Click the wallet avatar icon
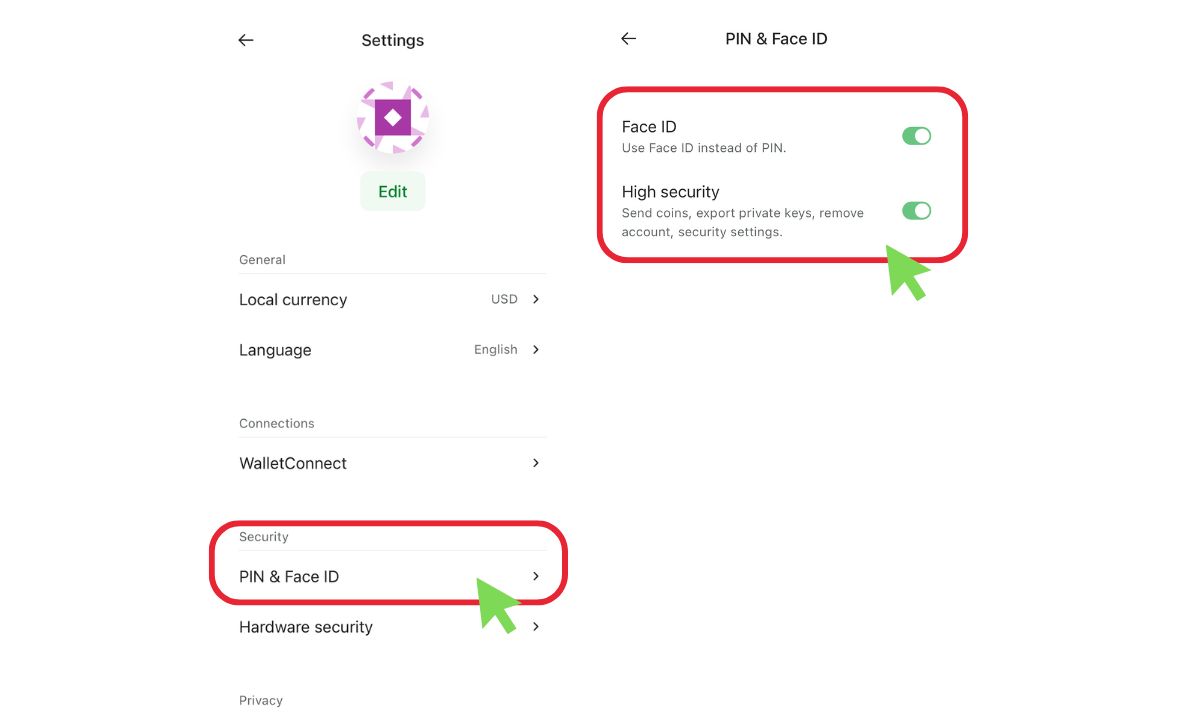Image resolution: width=1200 pixels, height=712 pixels. pos(392,117)
